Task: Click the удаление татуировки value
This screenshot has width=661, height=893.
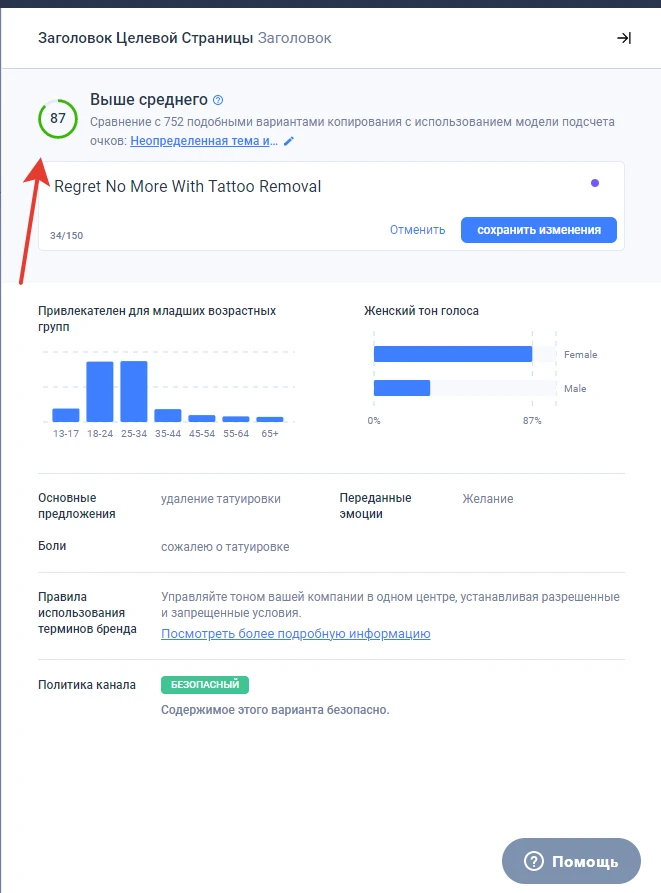Action: coord(221,499)
